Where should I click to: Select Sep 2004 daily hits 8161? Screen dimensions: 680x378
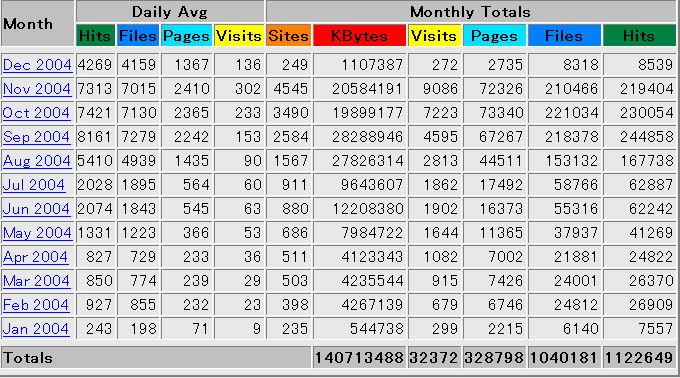click(95, 137)
